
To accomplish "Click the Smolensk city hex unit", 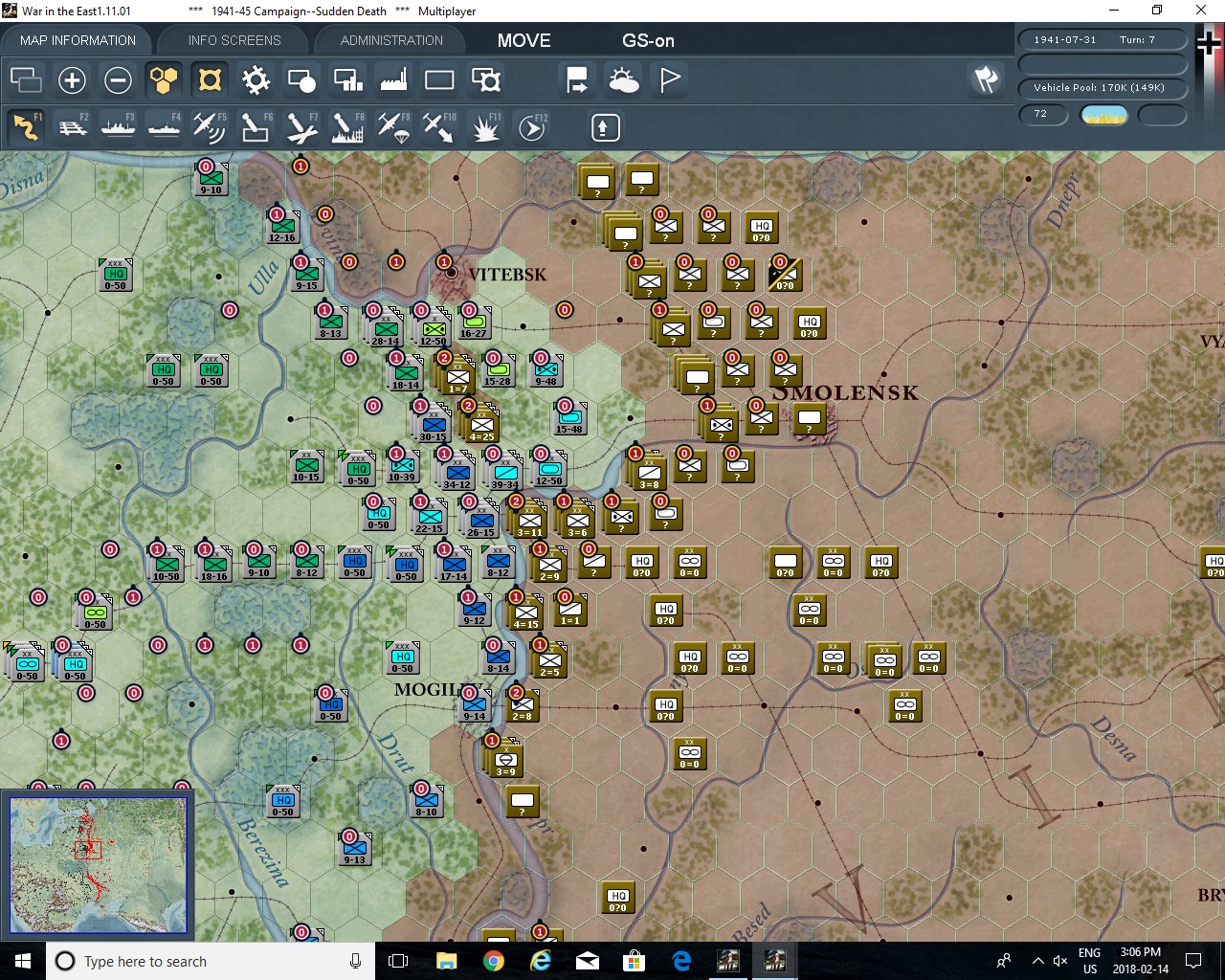I will tap(810, 419).
